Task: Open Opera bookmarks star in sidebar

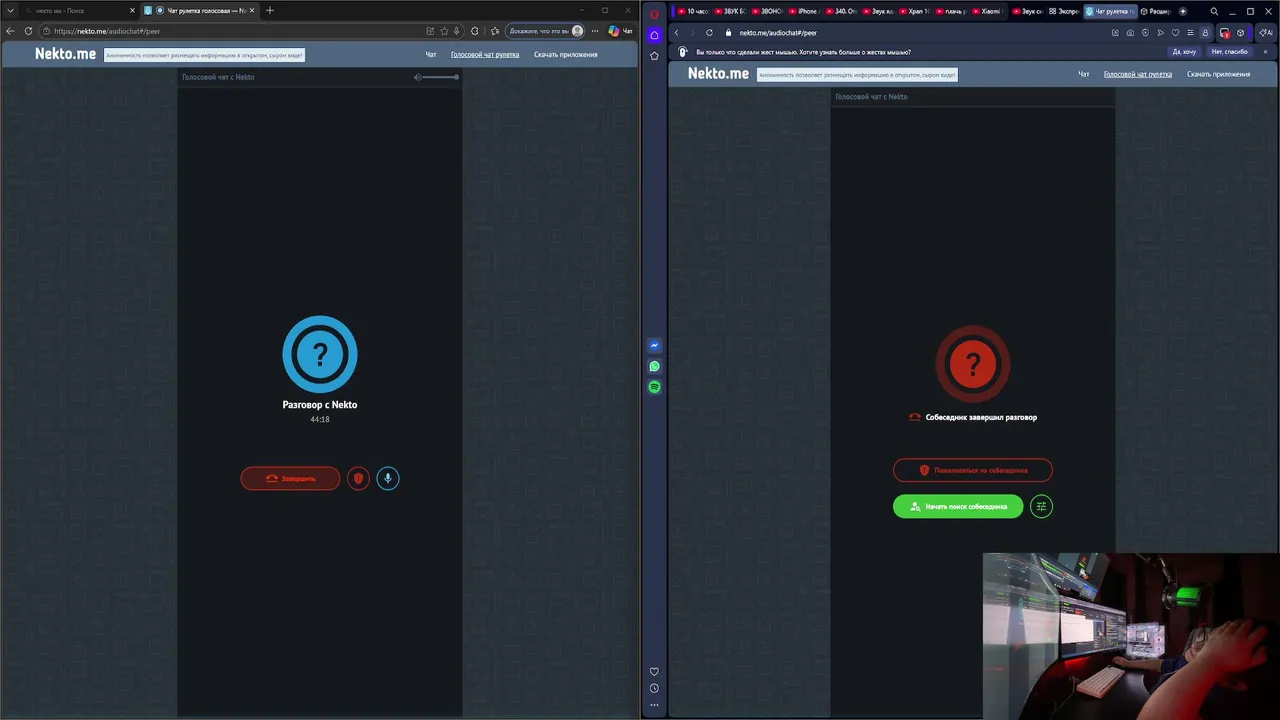Action: (x=654, y=56)
